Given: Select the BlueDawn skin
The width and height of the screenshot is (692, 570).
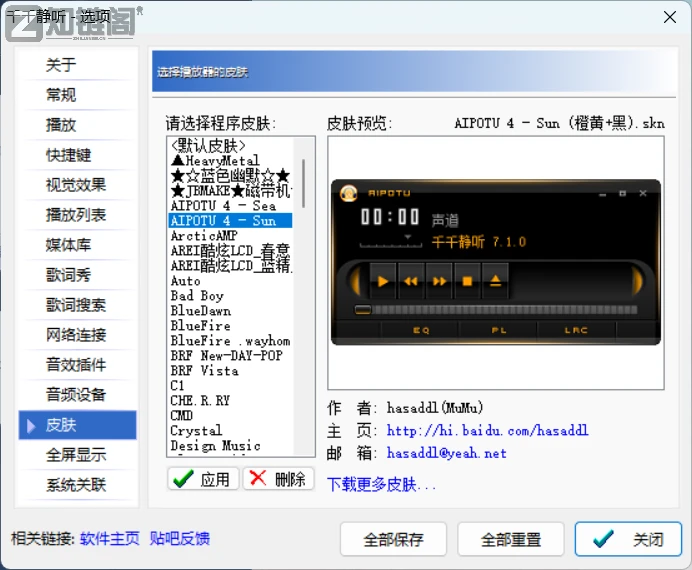Looking at the screenshot, I should coord(230,311).
